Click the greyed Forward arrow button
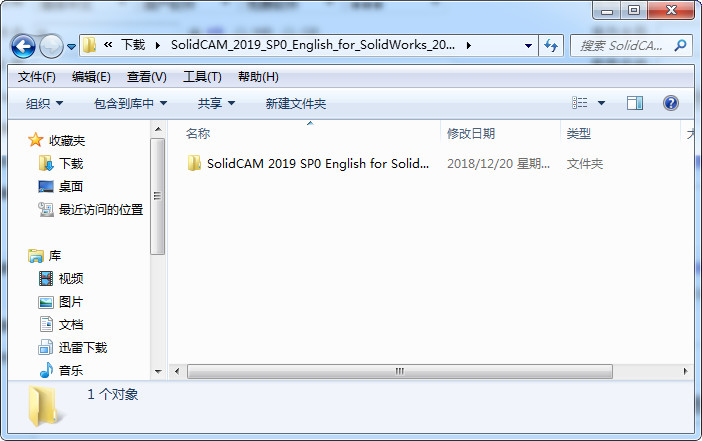702x441 pixels. [x=51, y=46]
